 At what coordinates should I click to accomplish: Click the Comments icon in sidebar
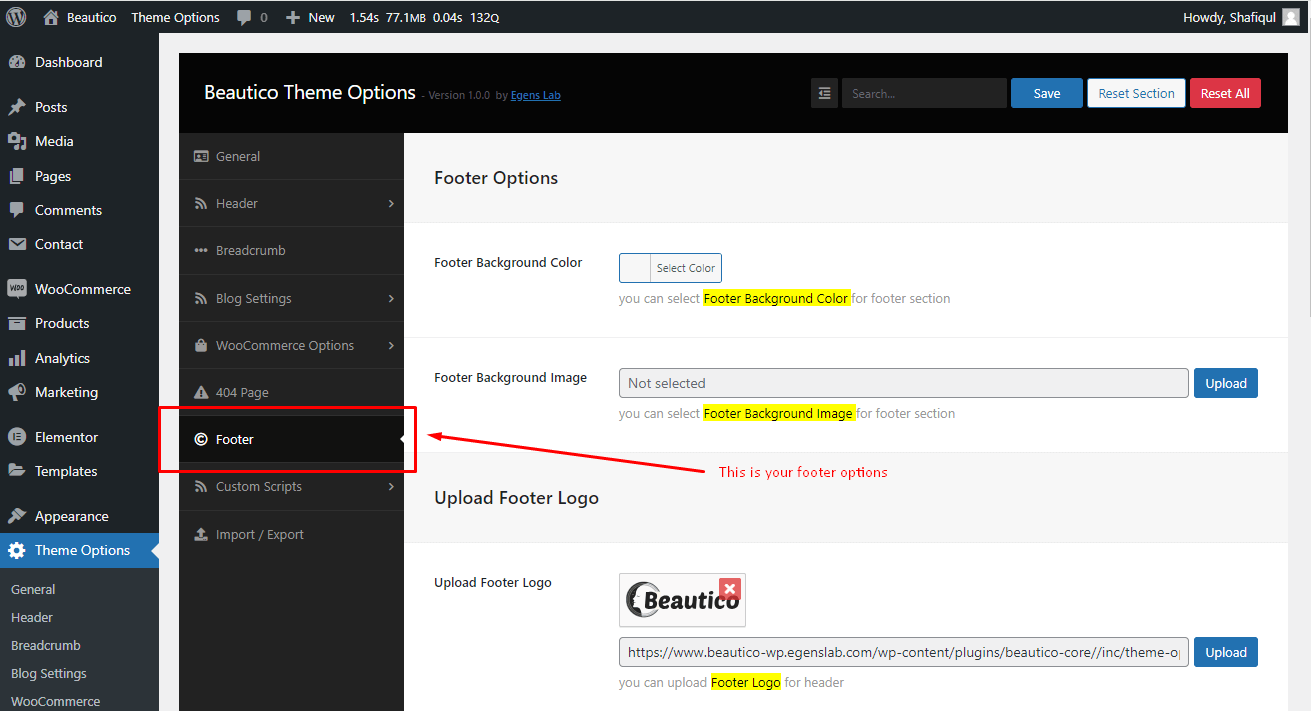tap(17, 210)
